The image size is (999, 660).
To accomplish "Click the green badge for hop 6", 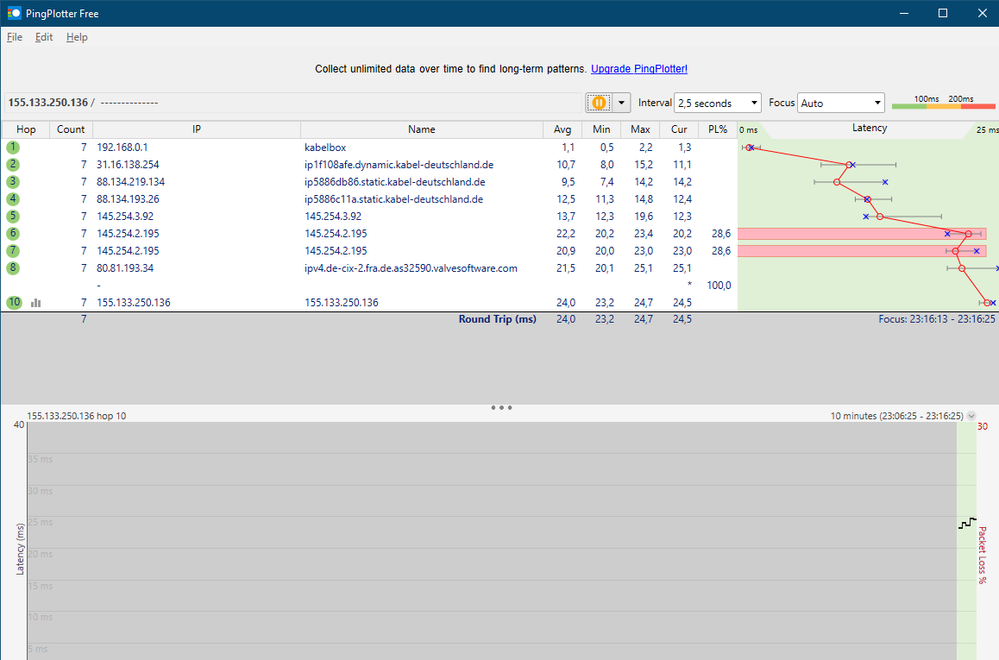I will tap(11, 233).
